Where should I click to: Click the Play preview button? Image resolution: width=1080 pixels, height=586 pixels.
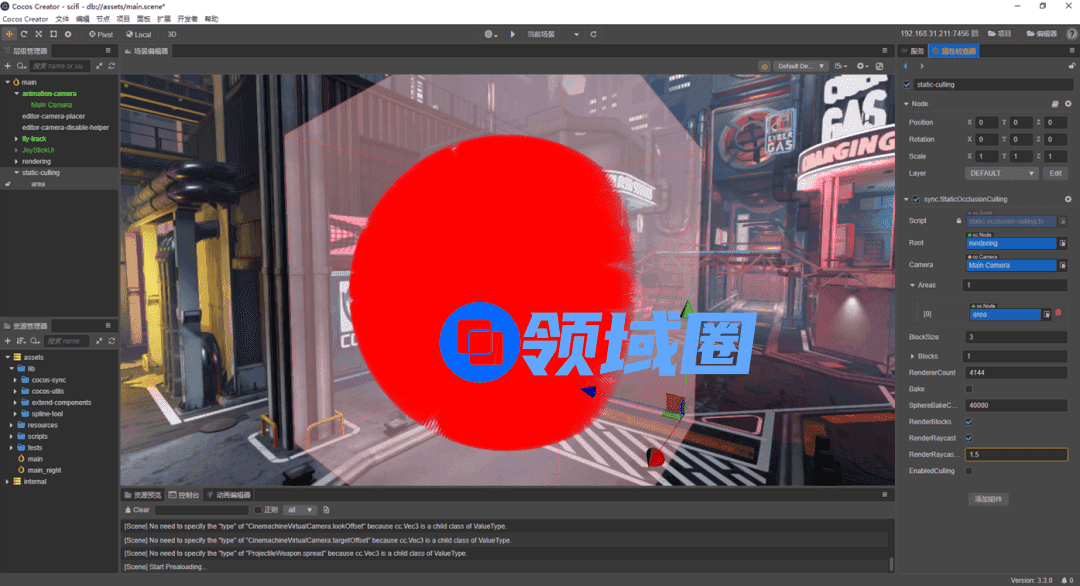513,34
